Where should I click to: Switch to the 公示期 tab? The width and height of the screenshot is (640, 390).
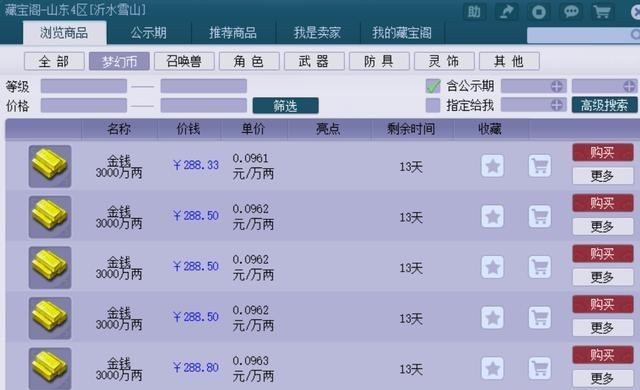pos(149,33)
